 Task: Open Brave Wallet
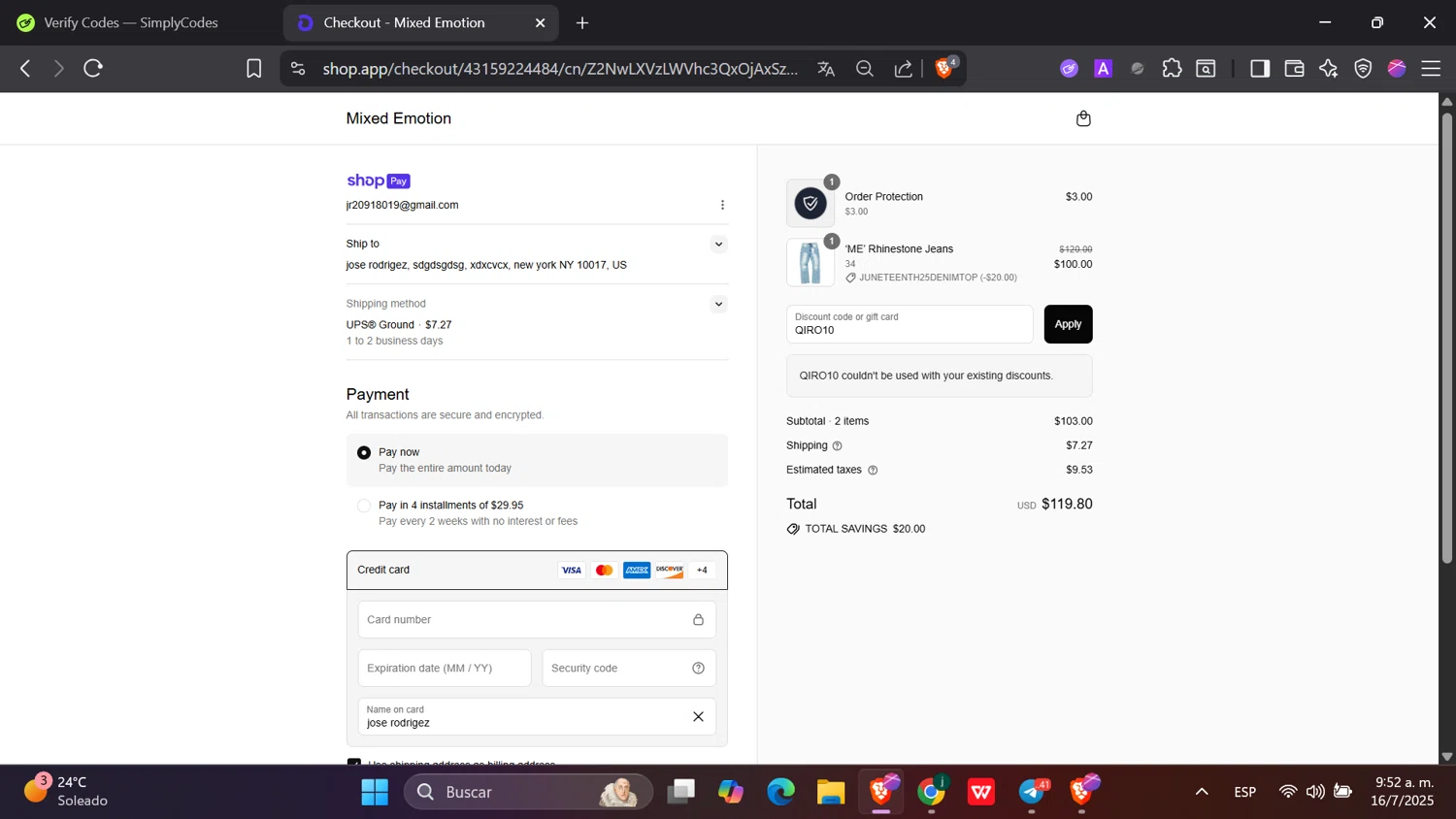[1294, 68]
